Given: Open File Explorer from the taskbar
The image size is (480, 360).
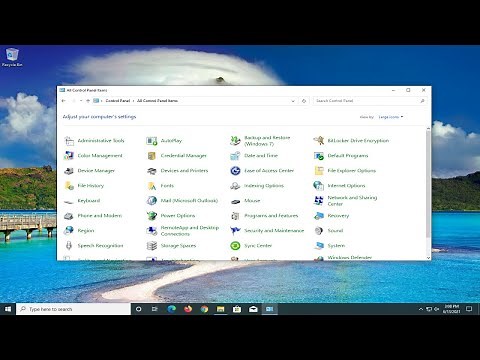Looking at the screenshot, I should (220, 309).
